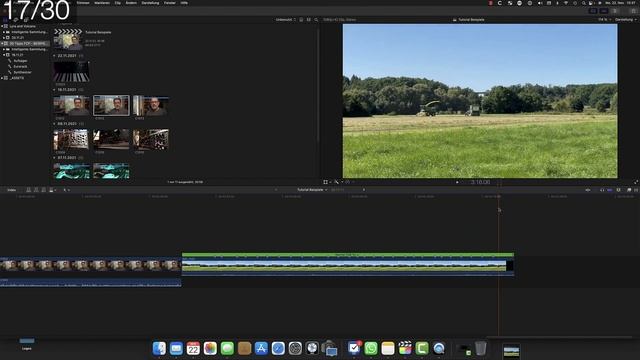The height and width of the screenshot is (360, 640).
Task: Collapse the Lyra and Volcano library
Action: [2, 26]
